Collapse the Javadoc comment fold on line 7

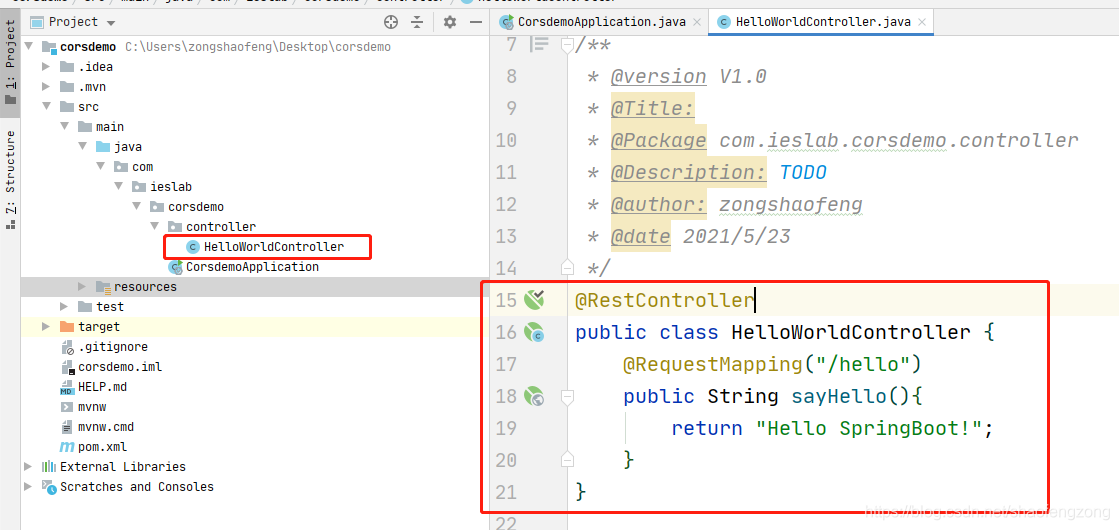point(567,46)
